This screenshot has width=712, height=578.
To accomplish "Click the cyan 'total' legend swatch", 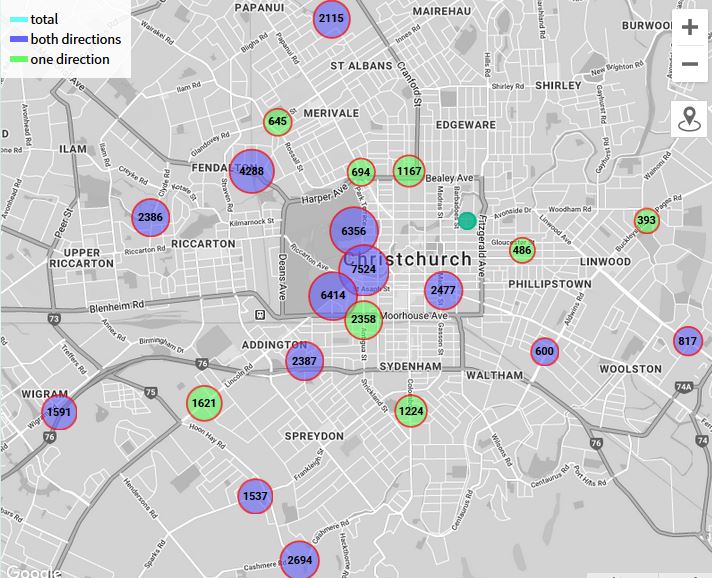I will tap(19, 20).
